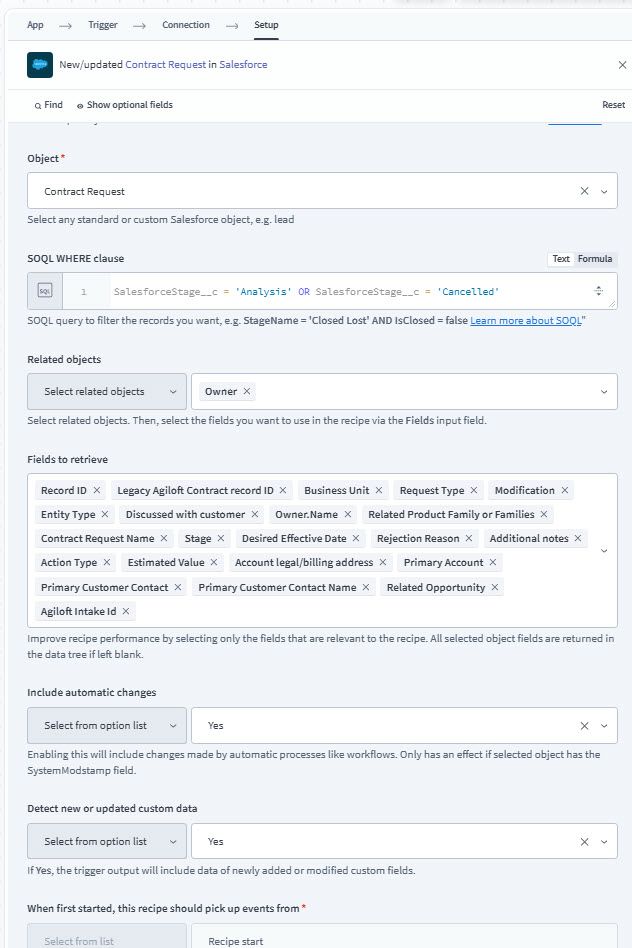Click the SQL icon beside WHERE clause
This screenshot has width=632, height=948.
pyautogui.click(x=45, y=291)
